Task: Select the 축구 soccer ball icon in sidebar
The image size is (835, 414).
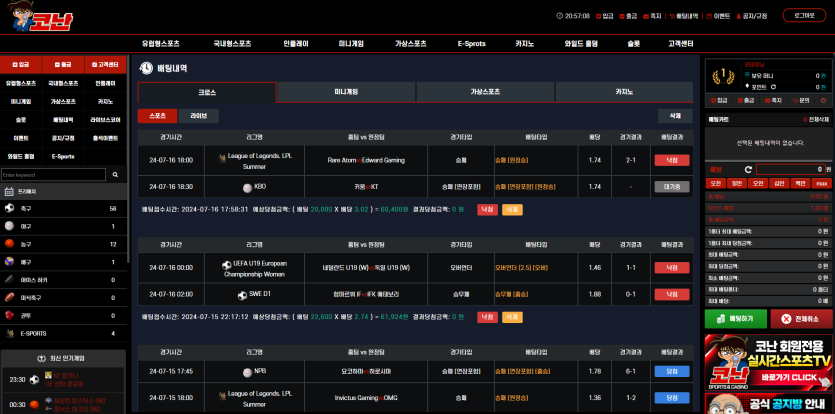Action: pyautogui.click(x=9, y=209)
